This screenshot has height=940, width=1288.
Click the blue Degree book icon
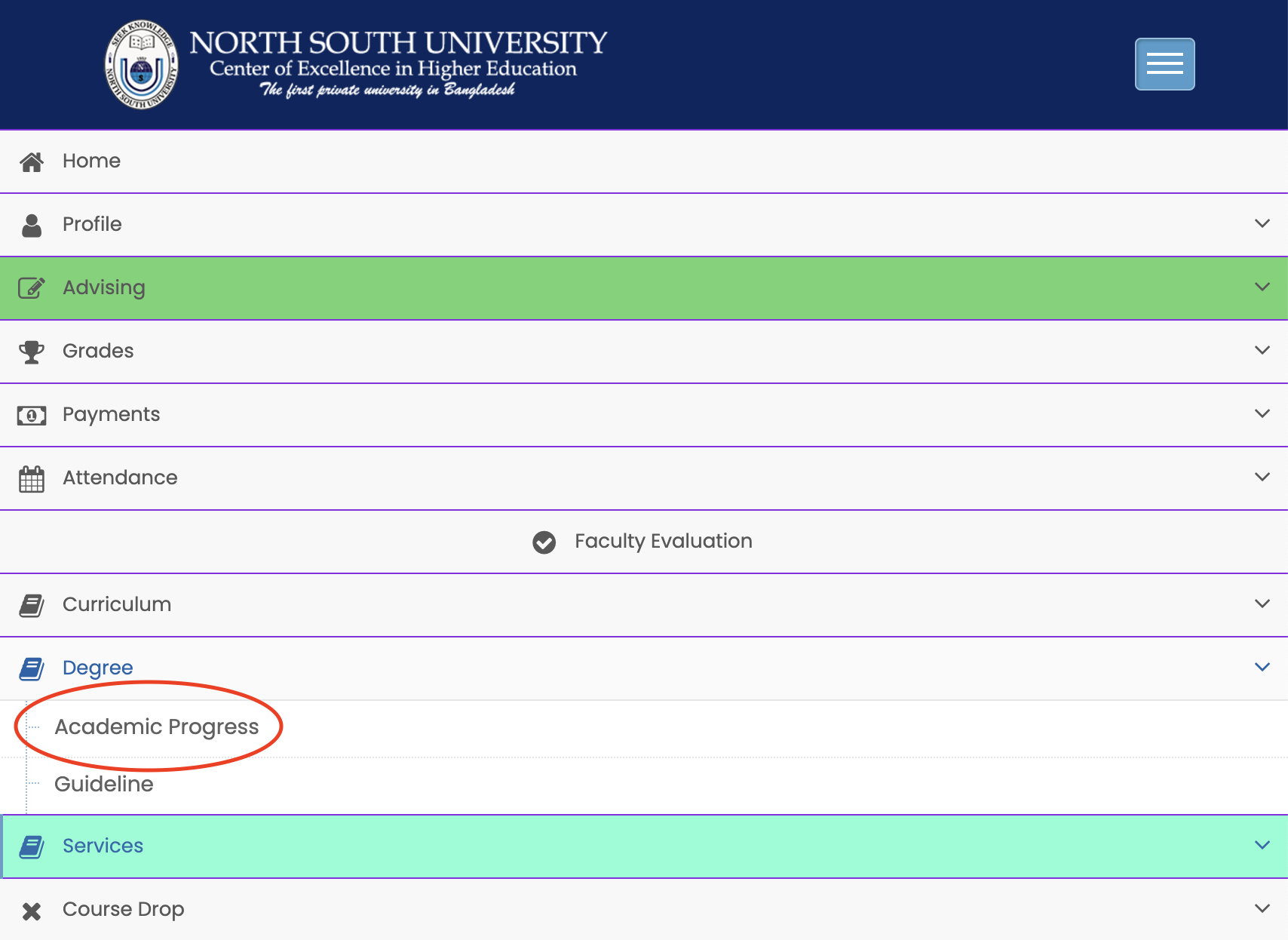(32, 668)
